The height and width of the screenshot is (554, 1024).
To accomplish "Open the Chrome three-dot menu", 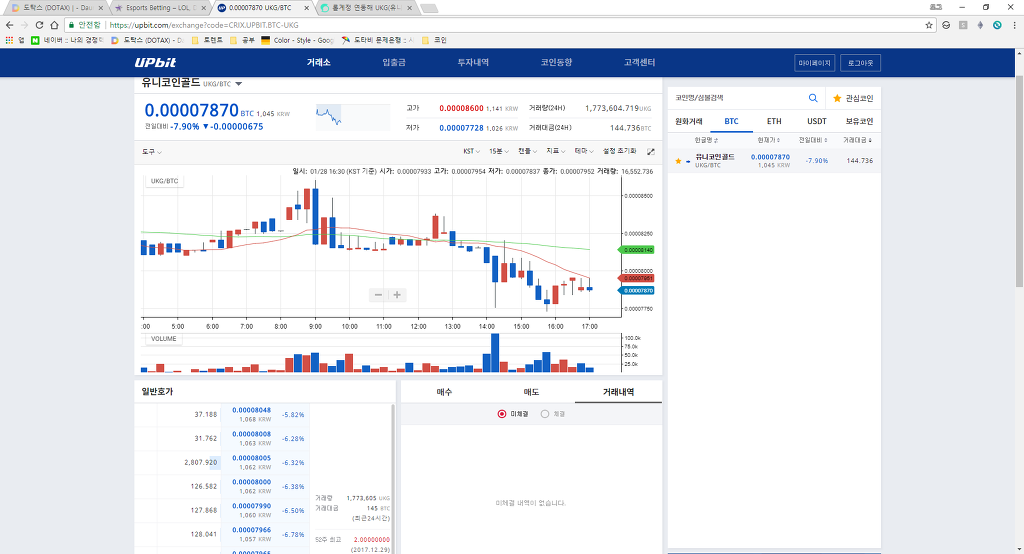I will coord(1014,25).
